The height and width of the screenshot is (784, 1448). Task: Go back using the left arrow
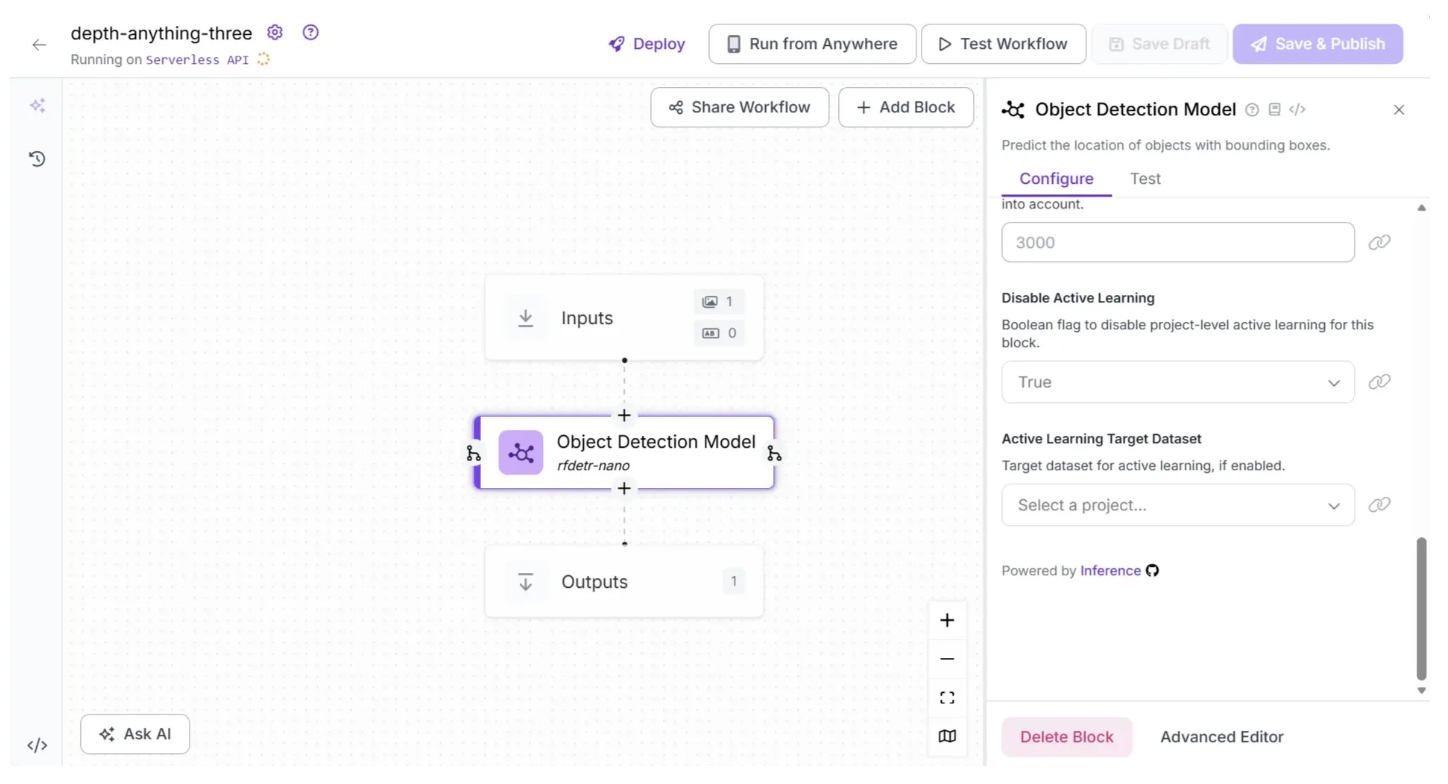pos(39,45)
